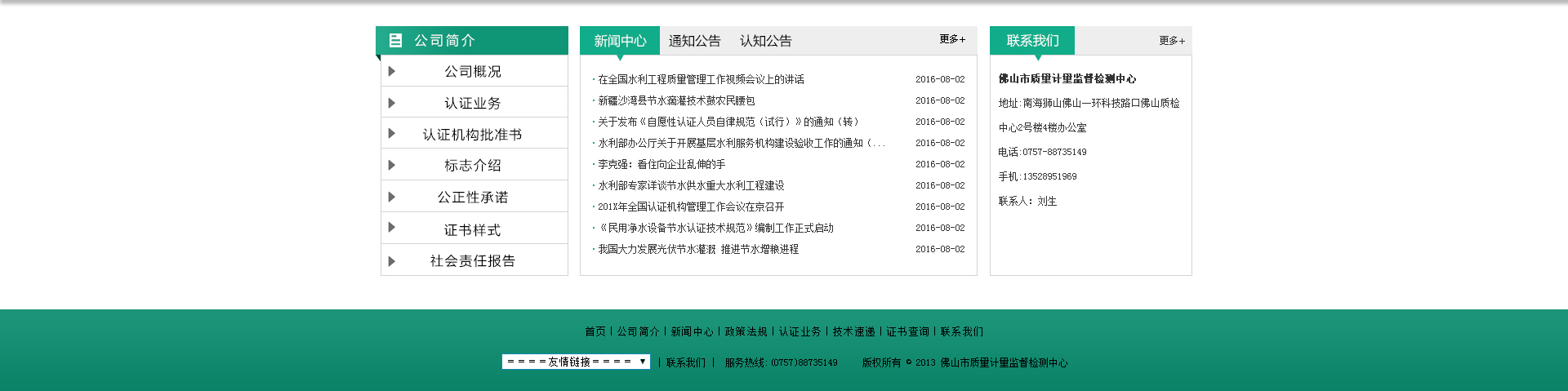Switch to the 认知公告 tab

[765, 41]
